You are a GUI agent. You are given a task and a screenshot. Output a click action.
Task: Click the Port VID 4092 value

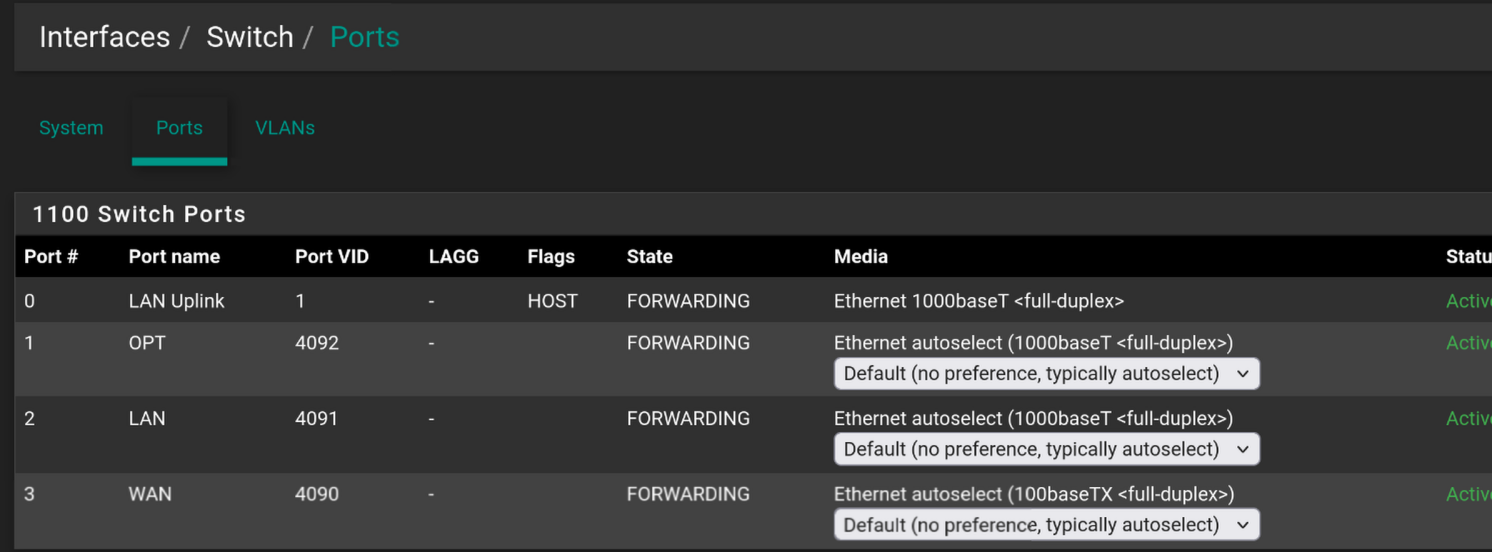317,343
